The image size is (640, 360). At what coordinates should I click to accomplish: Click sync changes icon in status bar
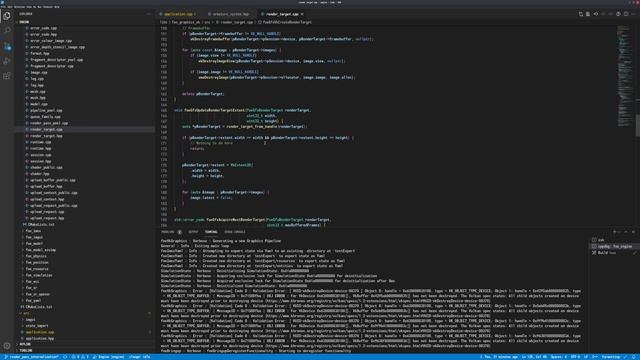(x=65, y=357)
